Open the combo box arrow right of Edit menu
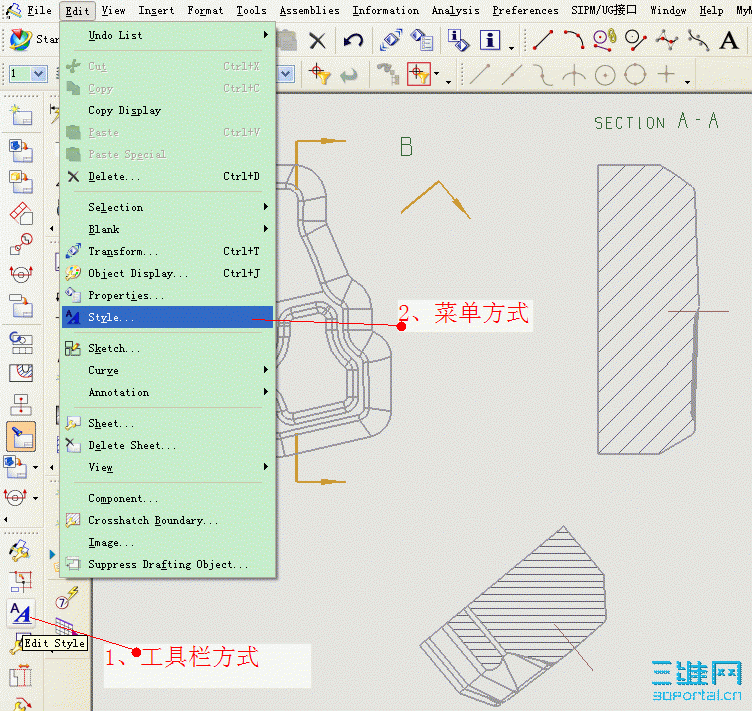Image resolution: width=752 pixels, height=711 pixels. coord(286,74)
